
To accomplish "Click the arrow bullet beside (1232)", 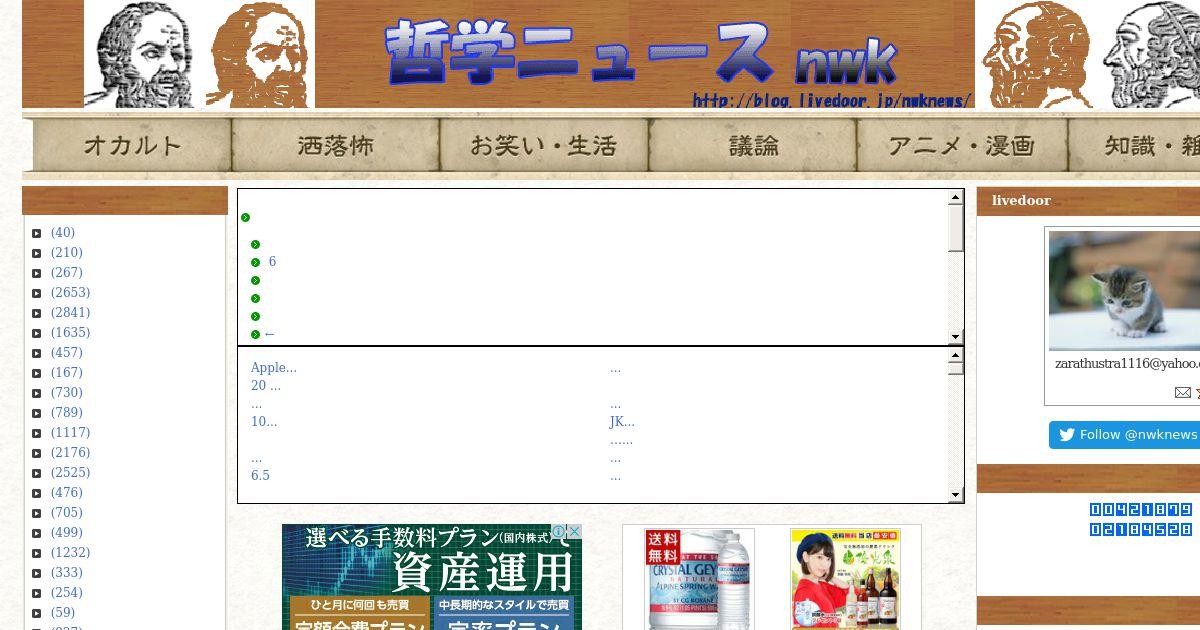I will 37,554.
